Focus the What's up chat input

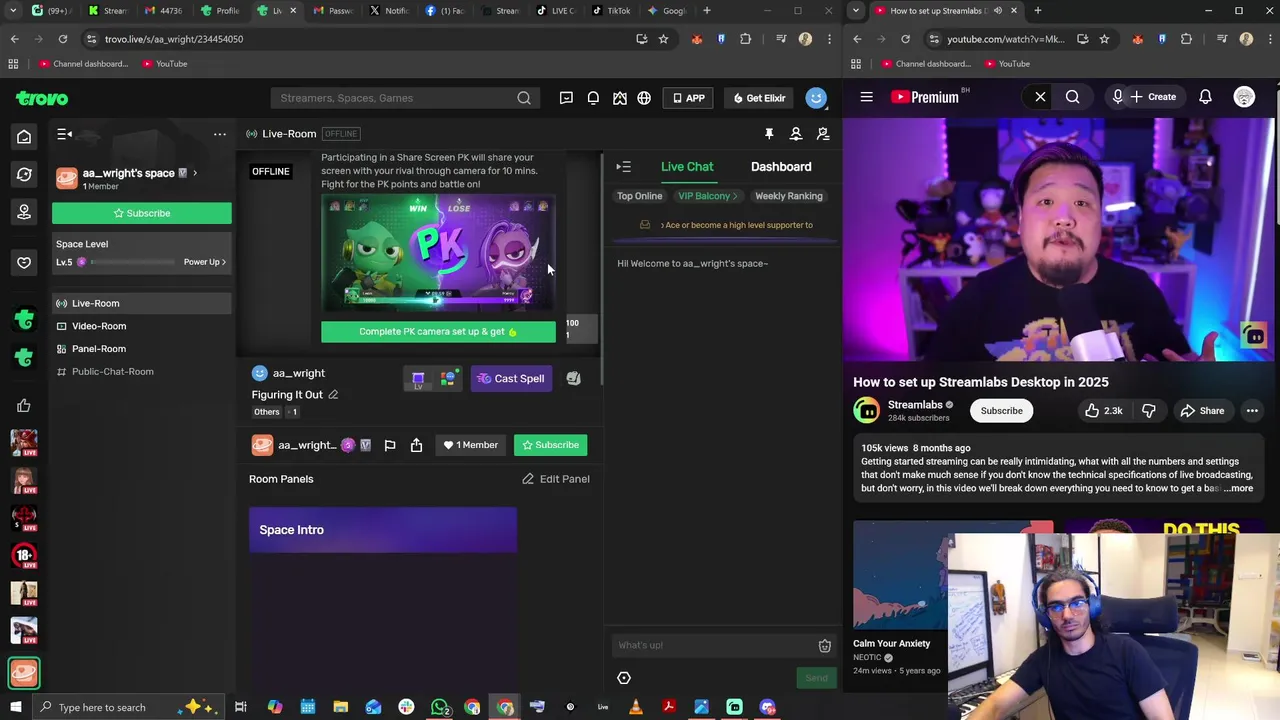coord(714,645)
